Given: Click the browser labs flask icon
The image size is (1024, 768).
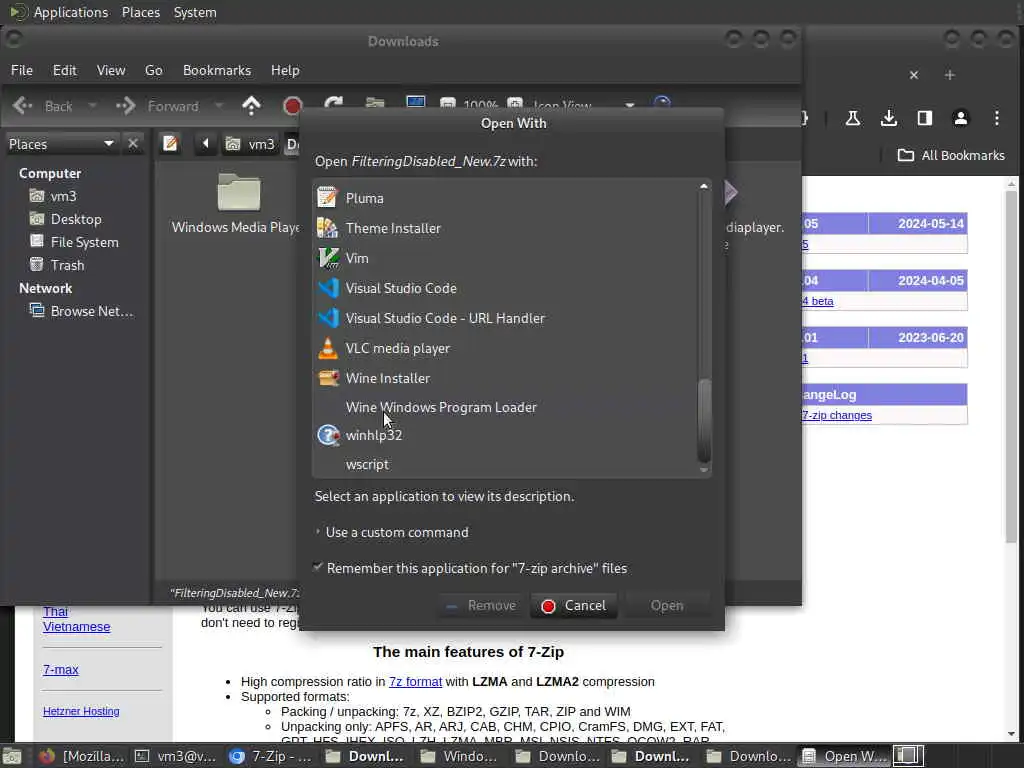Looking at the screenshot, I should pyautogui.click(x=852, y=118).
